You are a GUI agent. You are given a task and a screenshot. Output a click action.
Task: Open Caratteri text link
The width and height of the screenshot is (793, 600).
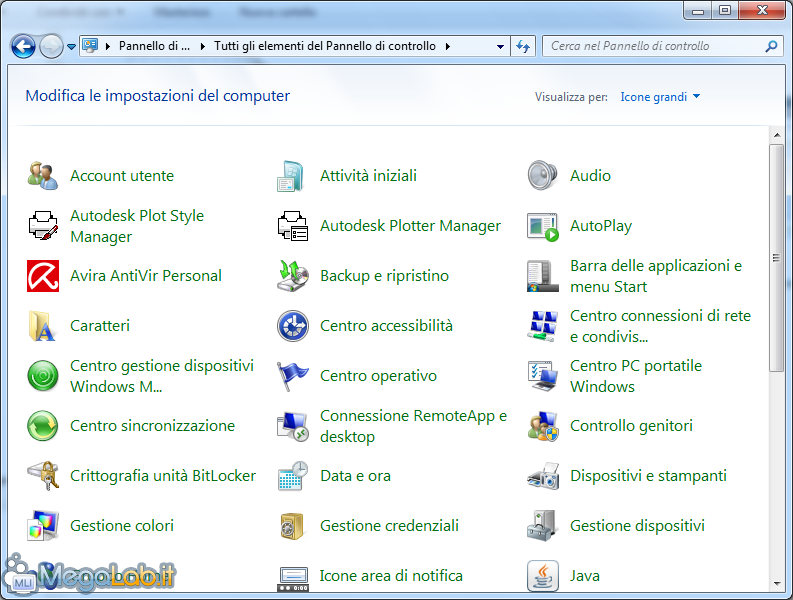point(100,326)
